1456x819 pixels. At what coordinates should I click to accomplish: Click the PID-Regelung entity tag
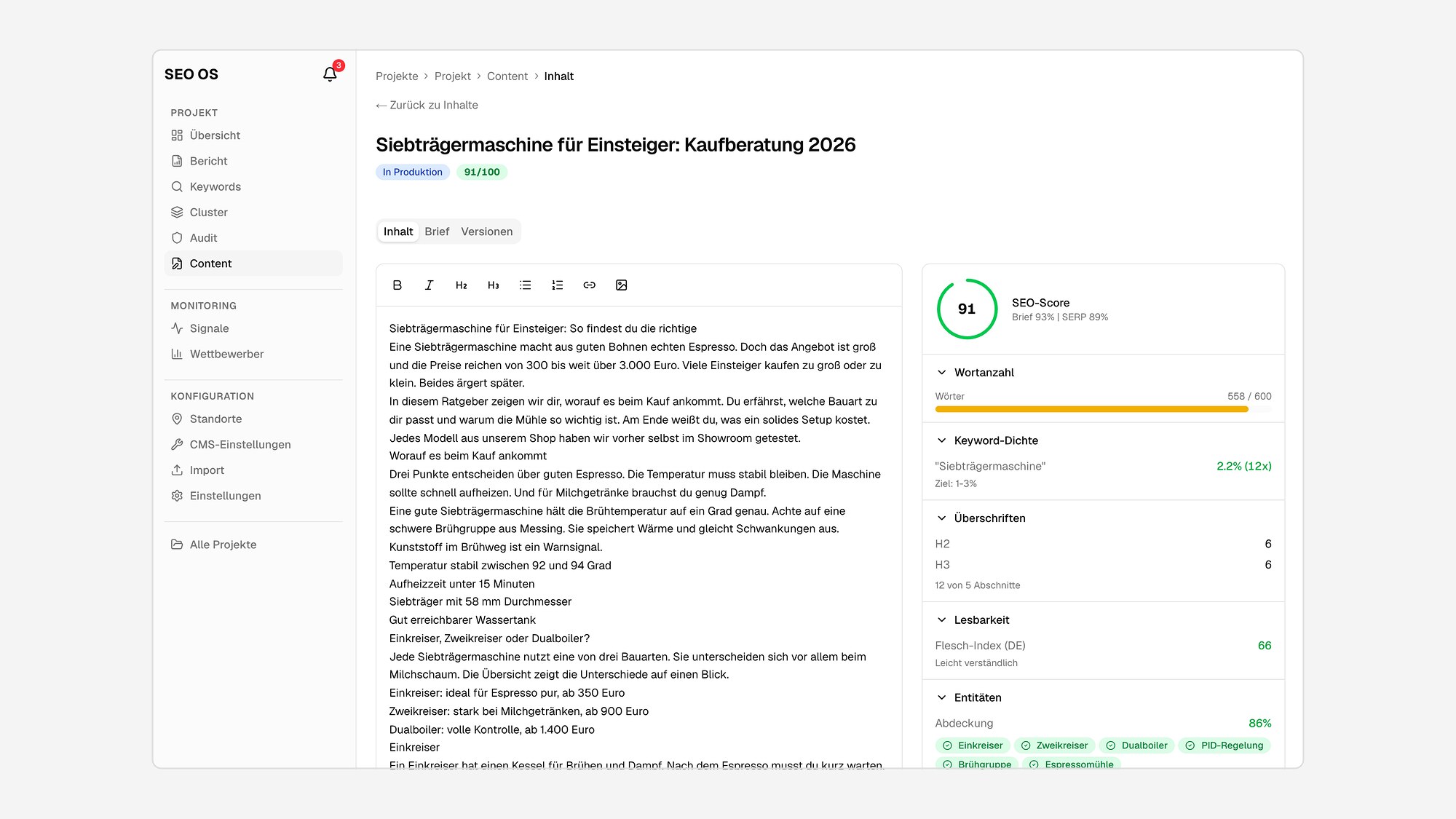(1224, 745)
